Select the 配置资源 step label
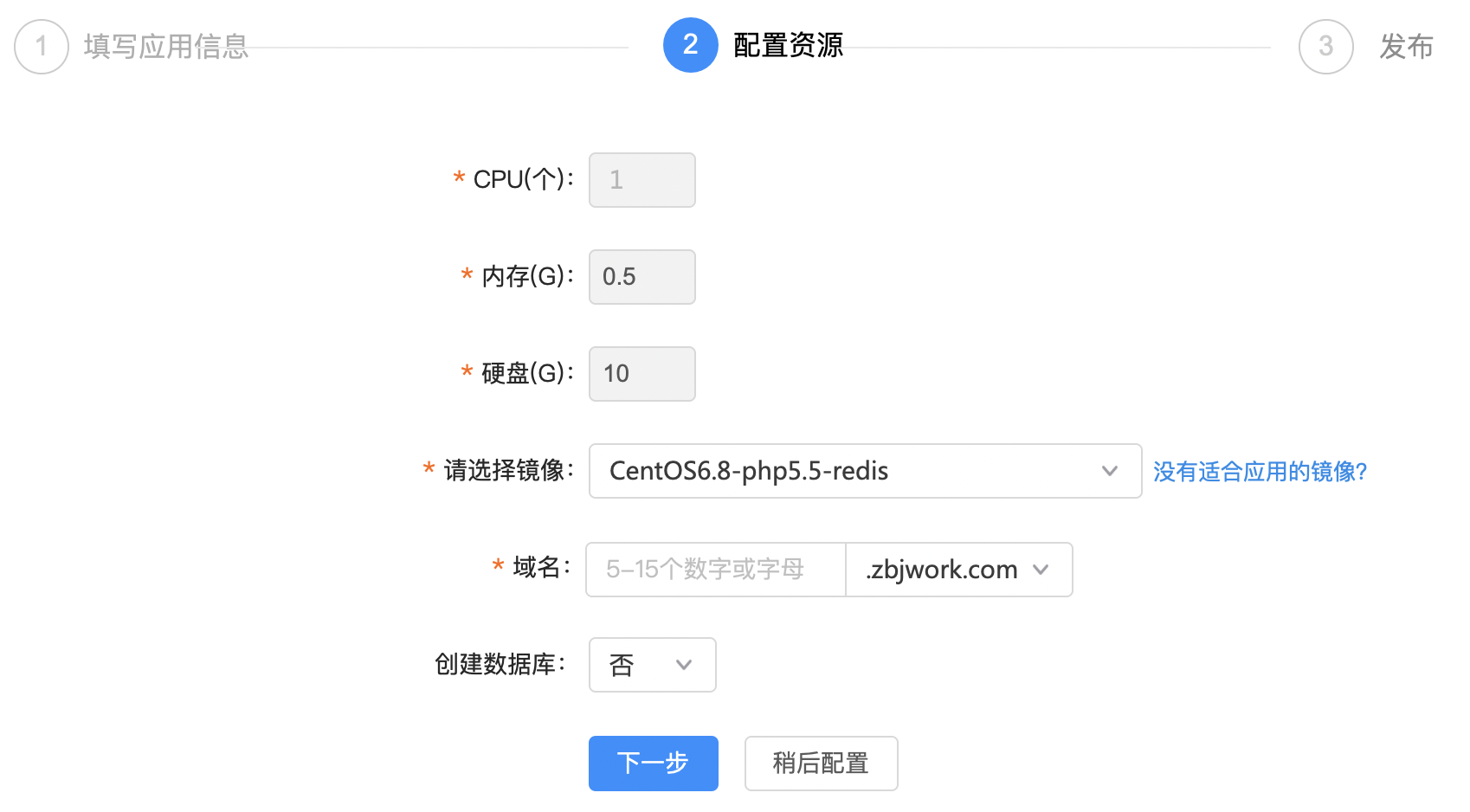 [788, 45]
